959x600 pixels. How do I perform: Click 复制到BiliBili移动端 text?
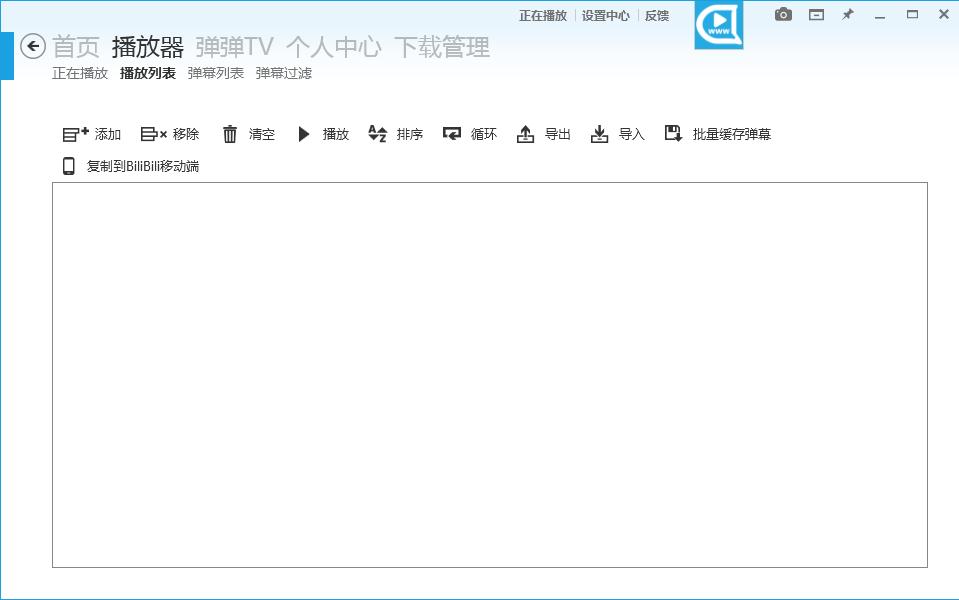coord(143,166)
